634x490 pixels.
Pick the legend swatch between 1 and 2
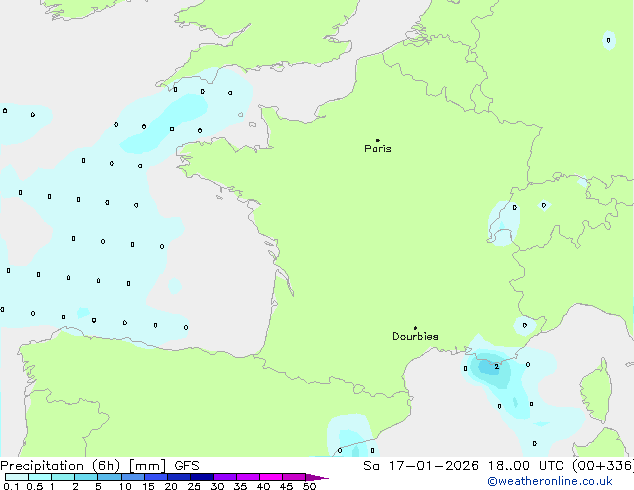point(63,477)
